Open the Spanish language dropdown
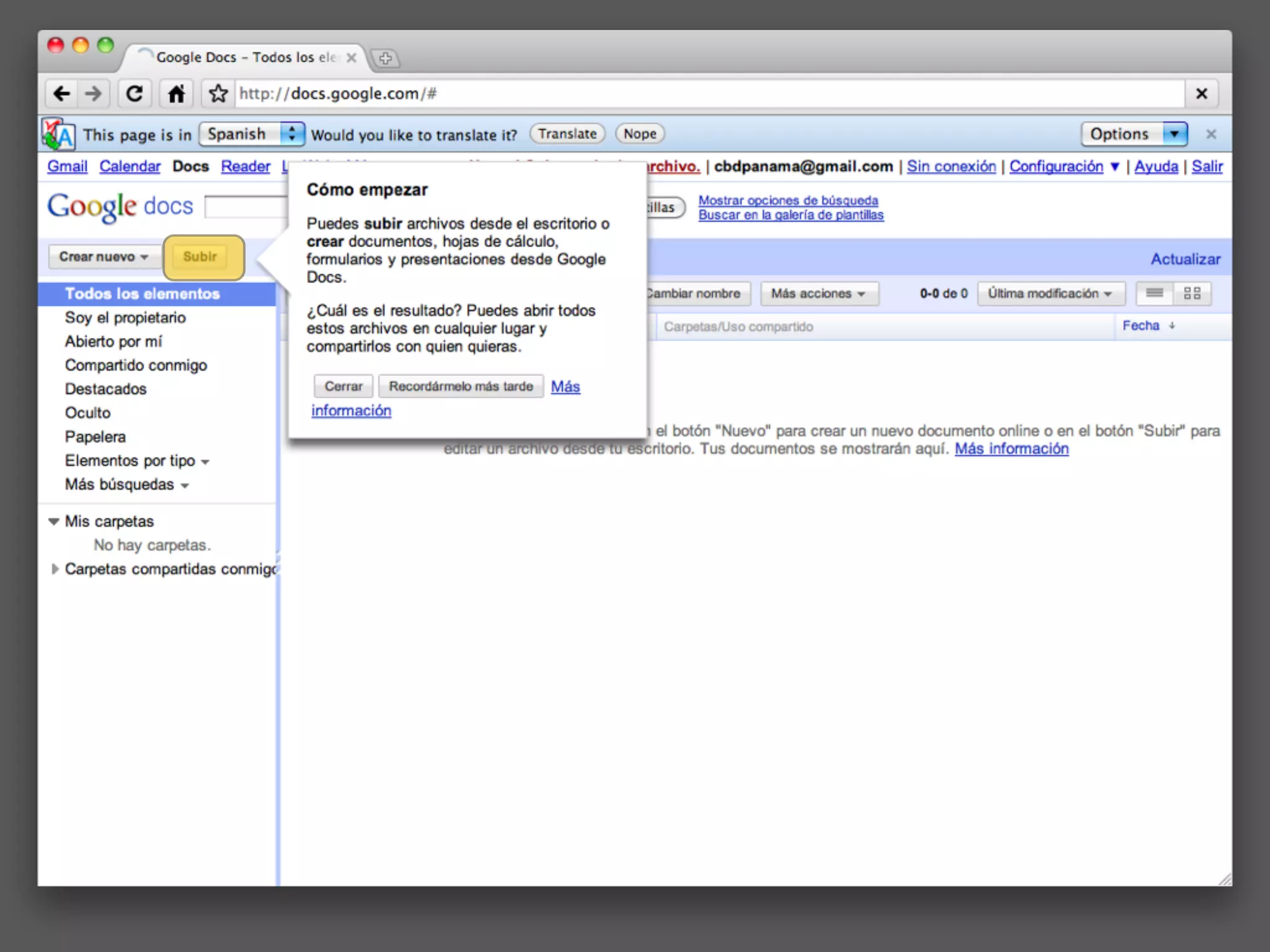Screen dimensions: 1270x952 (251, 134)
